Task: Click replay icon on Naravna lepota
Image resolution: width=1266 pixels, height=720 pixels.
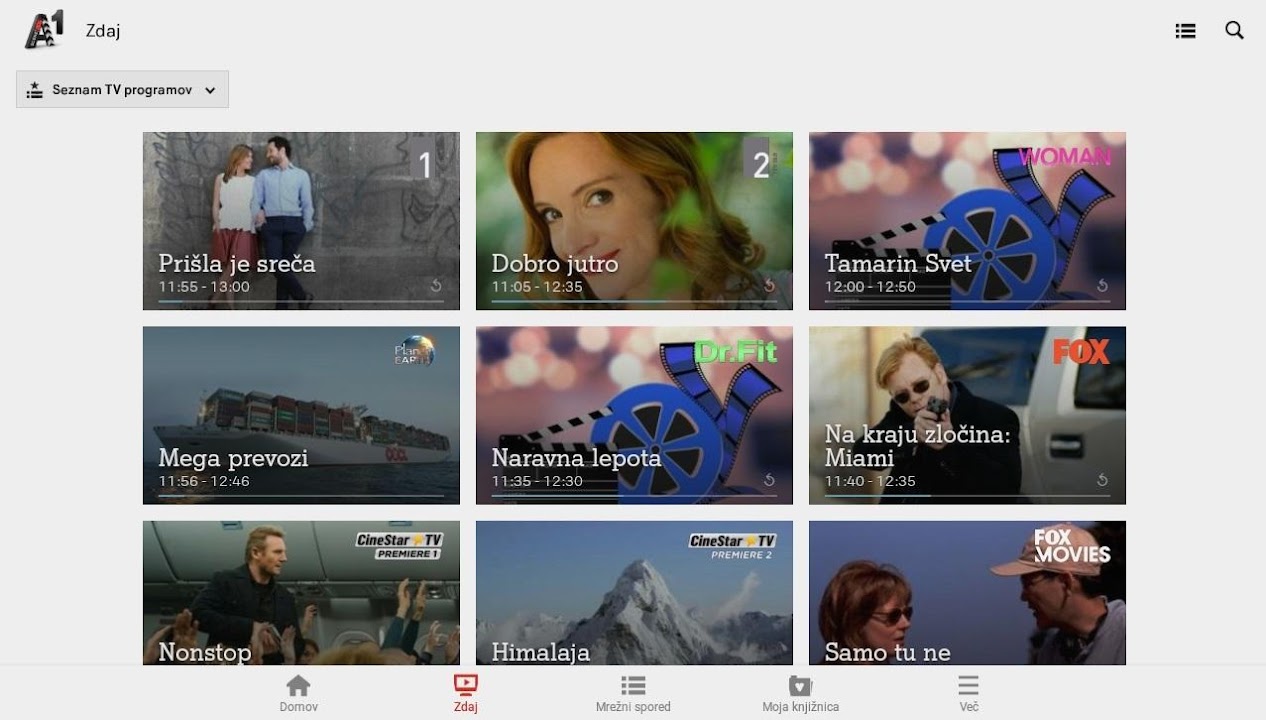Action: [x=769, y=480]
